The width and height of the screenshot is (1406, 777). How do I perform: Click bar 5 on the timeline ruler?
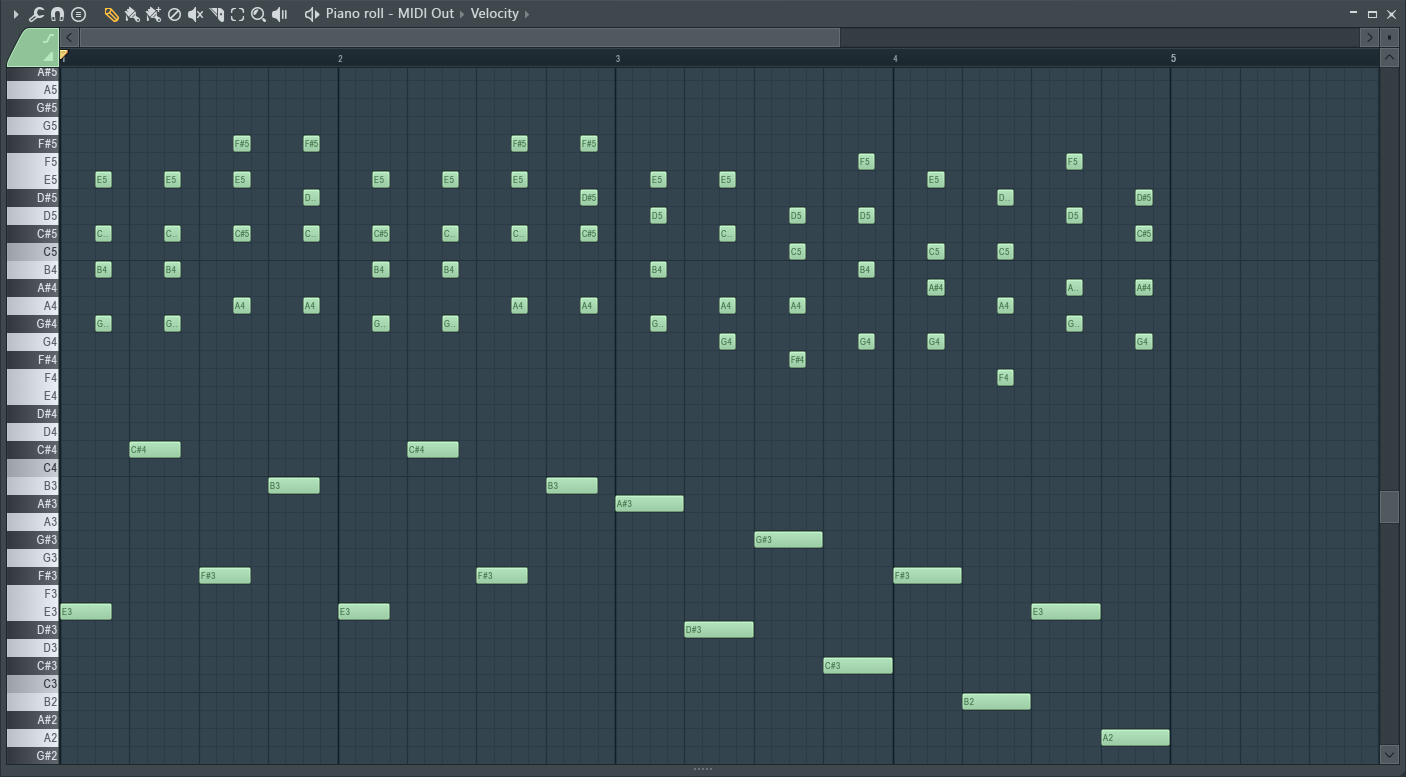pyautogui.click(x=1173, y=58)
